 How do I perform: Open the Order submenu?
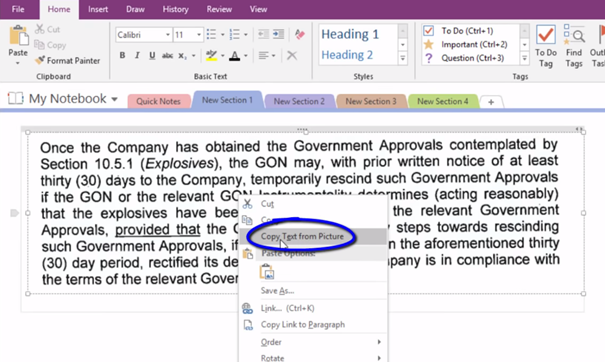click(x=313, y=342)
